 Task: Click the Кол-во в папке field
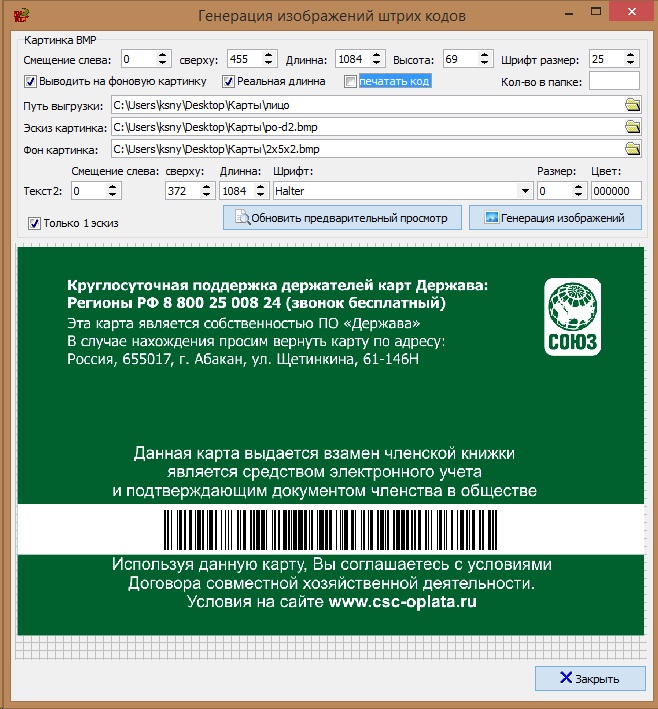614,81
